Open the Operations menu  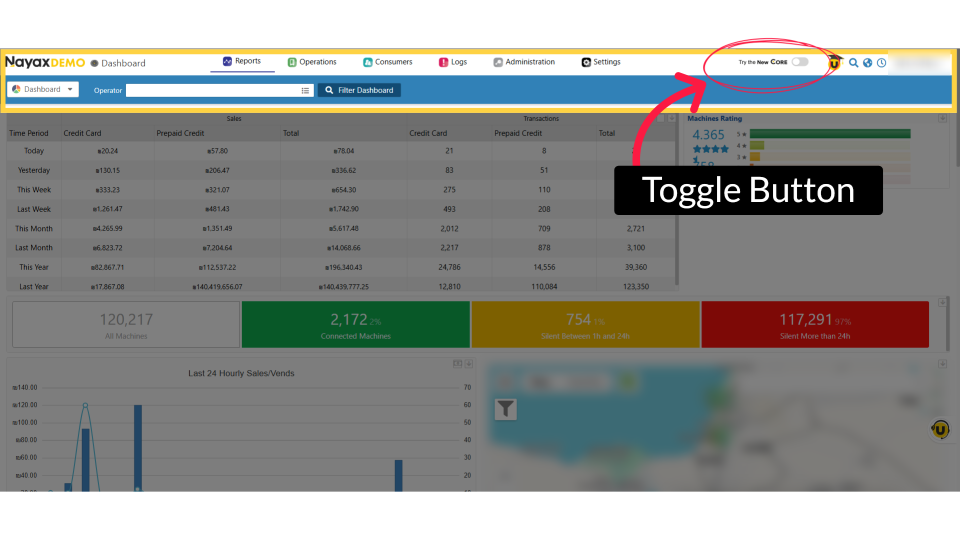tap(312, 62)
